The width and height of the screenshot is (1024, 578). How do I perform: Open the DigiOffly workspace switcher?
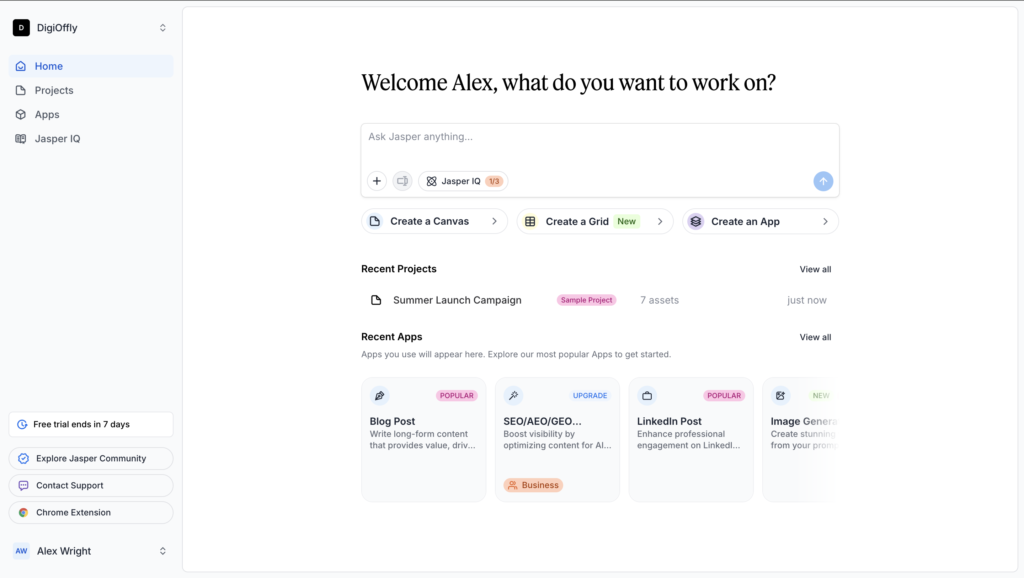pos(90,27)
